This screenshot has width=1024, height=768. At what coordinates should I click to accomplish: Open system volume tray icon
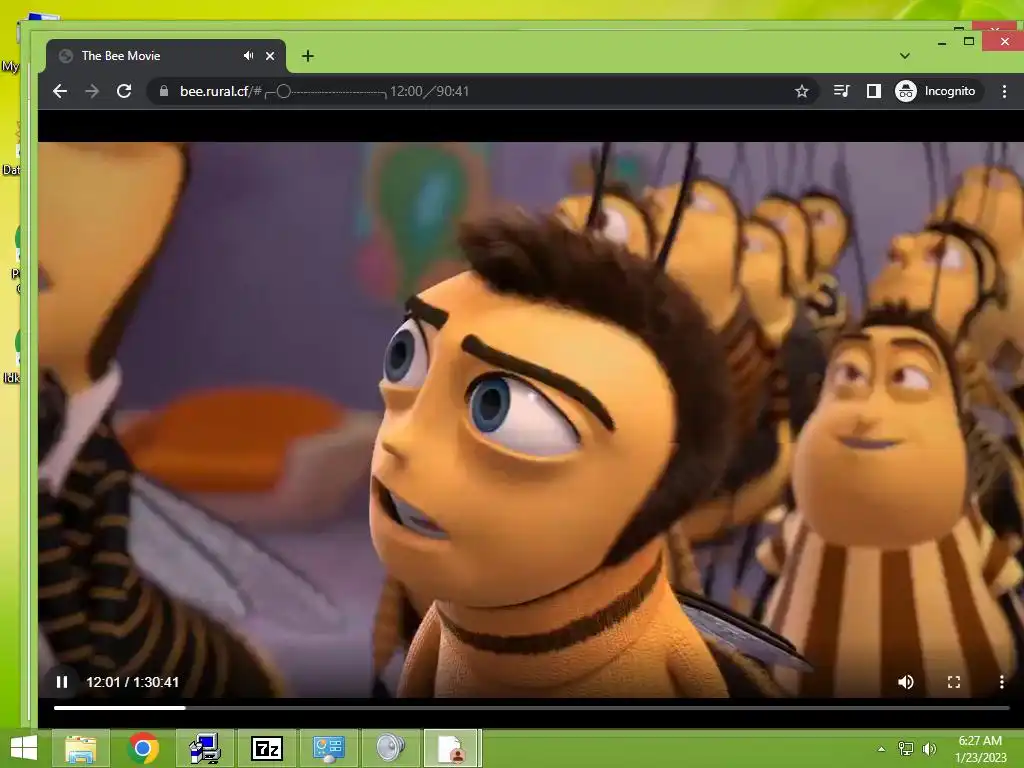[x=929, y=749]
